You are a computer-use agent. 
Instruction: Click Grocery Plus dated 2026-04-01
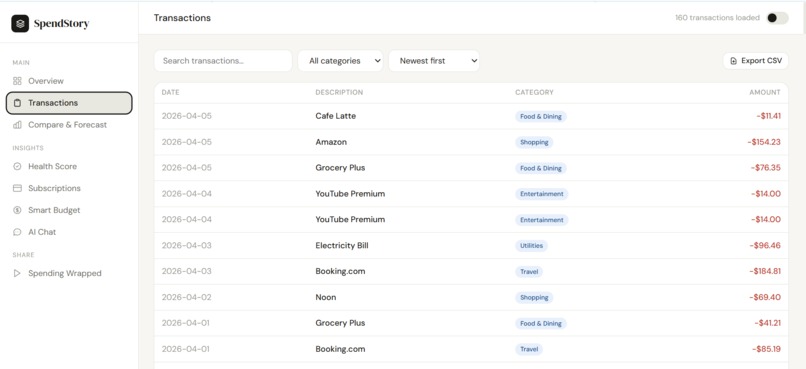(340, 323)
